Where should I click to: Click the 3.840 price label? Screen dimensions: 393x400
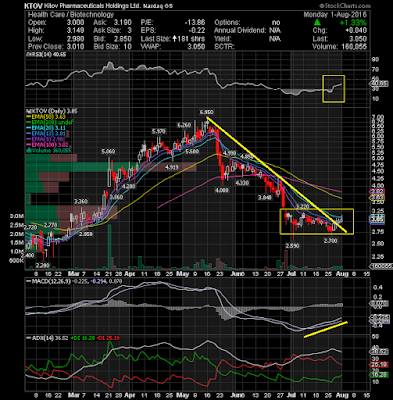265,197
